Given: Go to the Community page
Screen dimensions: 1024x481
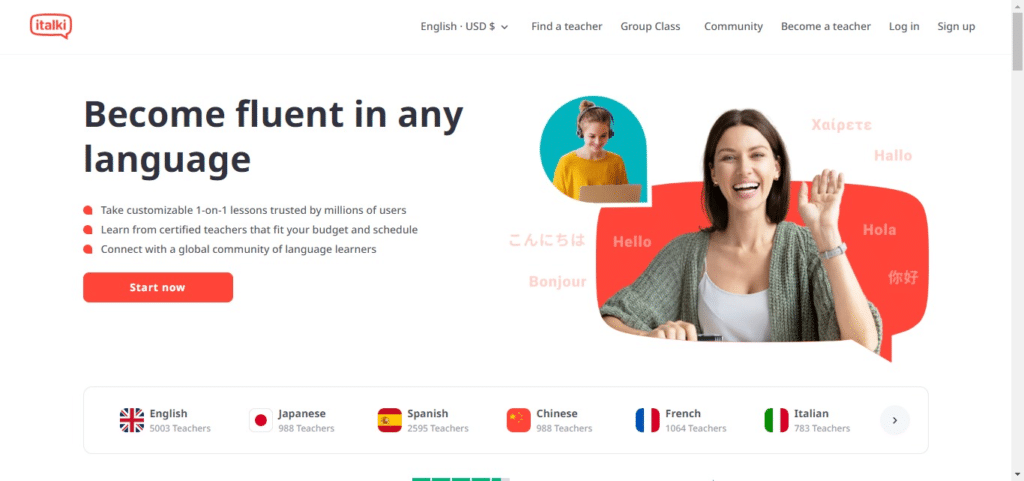Looking at the screenshot, I should click(733, 27).
